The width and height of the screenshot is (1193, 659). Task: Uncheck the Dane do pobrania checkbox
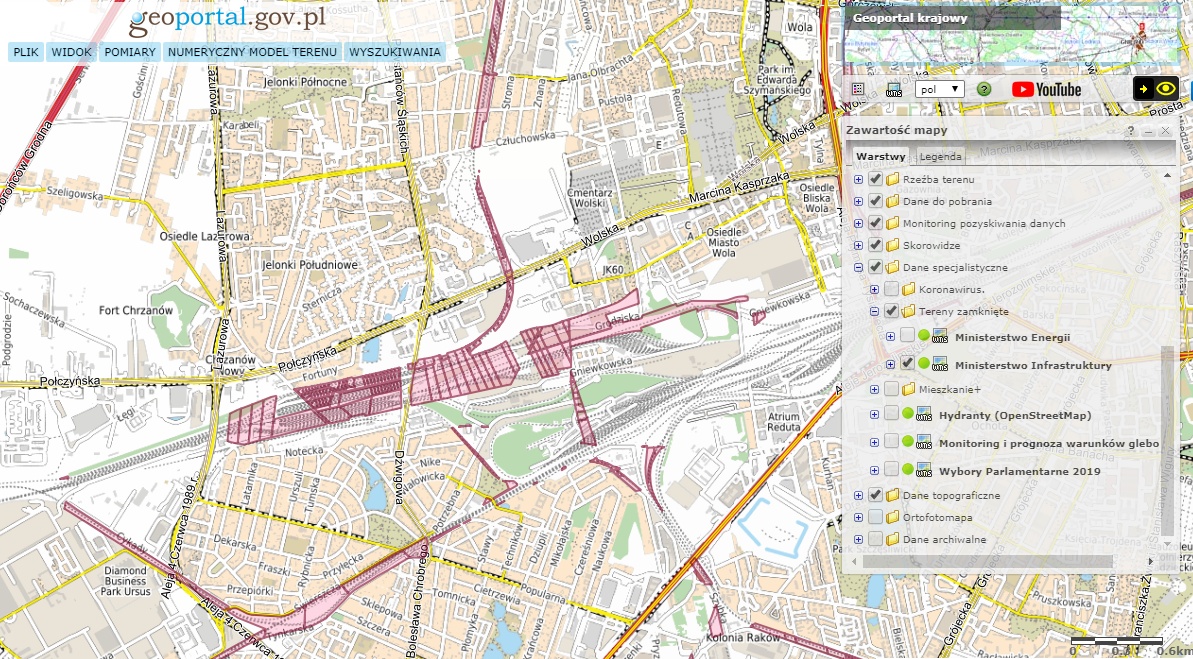click(x=875, y=202)
